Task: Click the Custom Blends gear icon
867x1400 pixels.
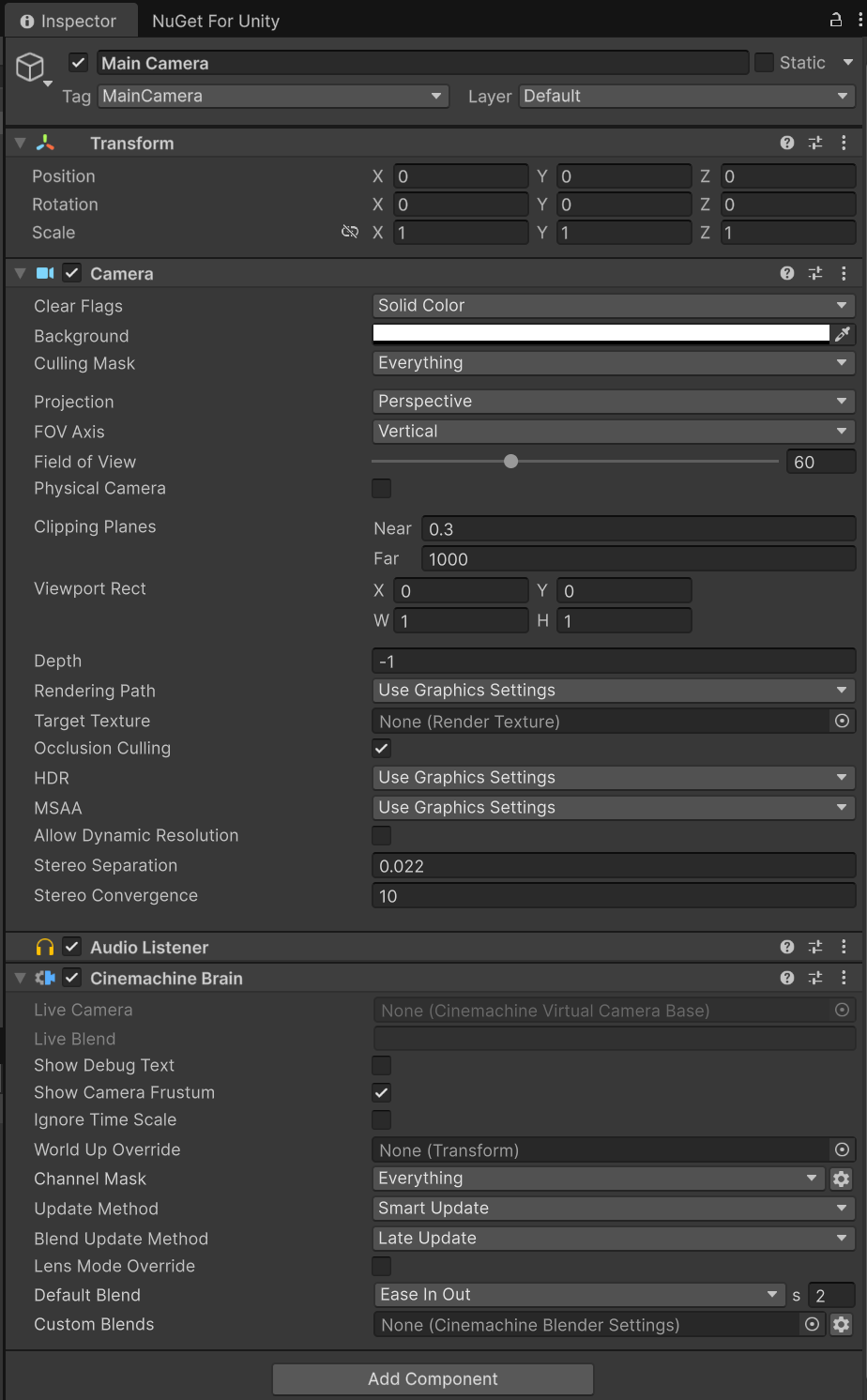Action: point(842,1324)
